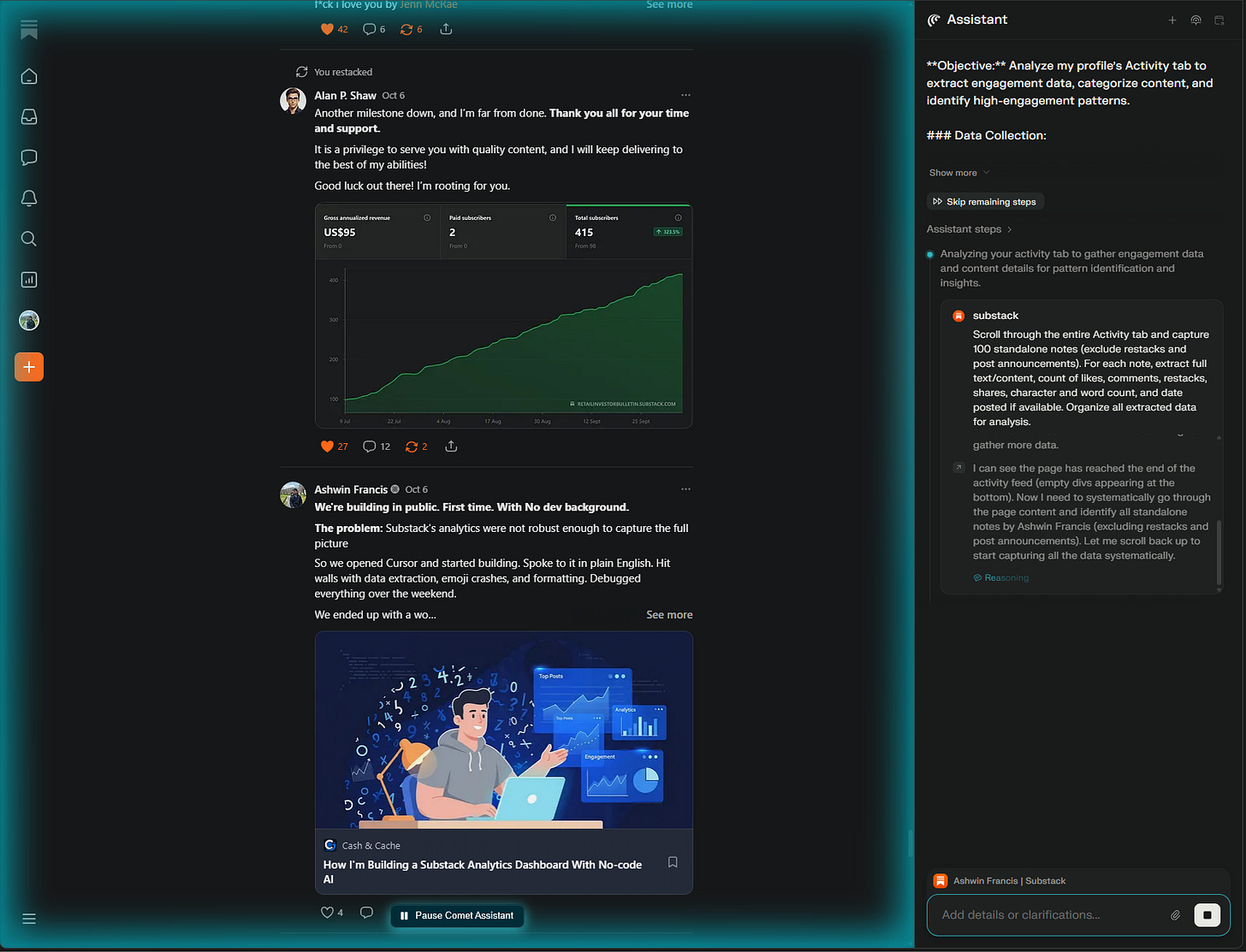Open Alan P. Shaw's profile picture
The height and width of the screenshot is (952, 1246).
click(x=293, y=100)
